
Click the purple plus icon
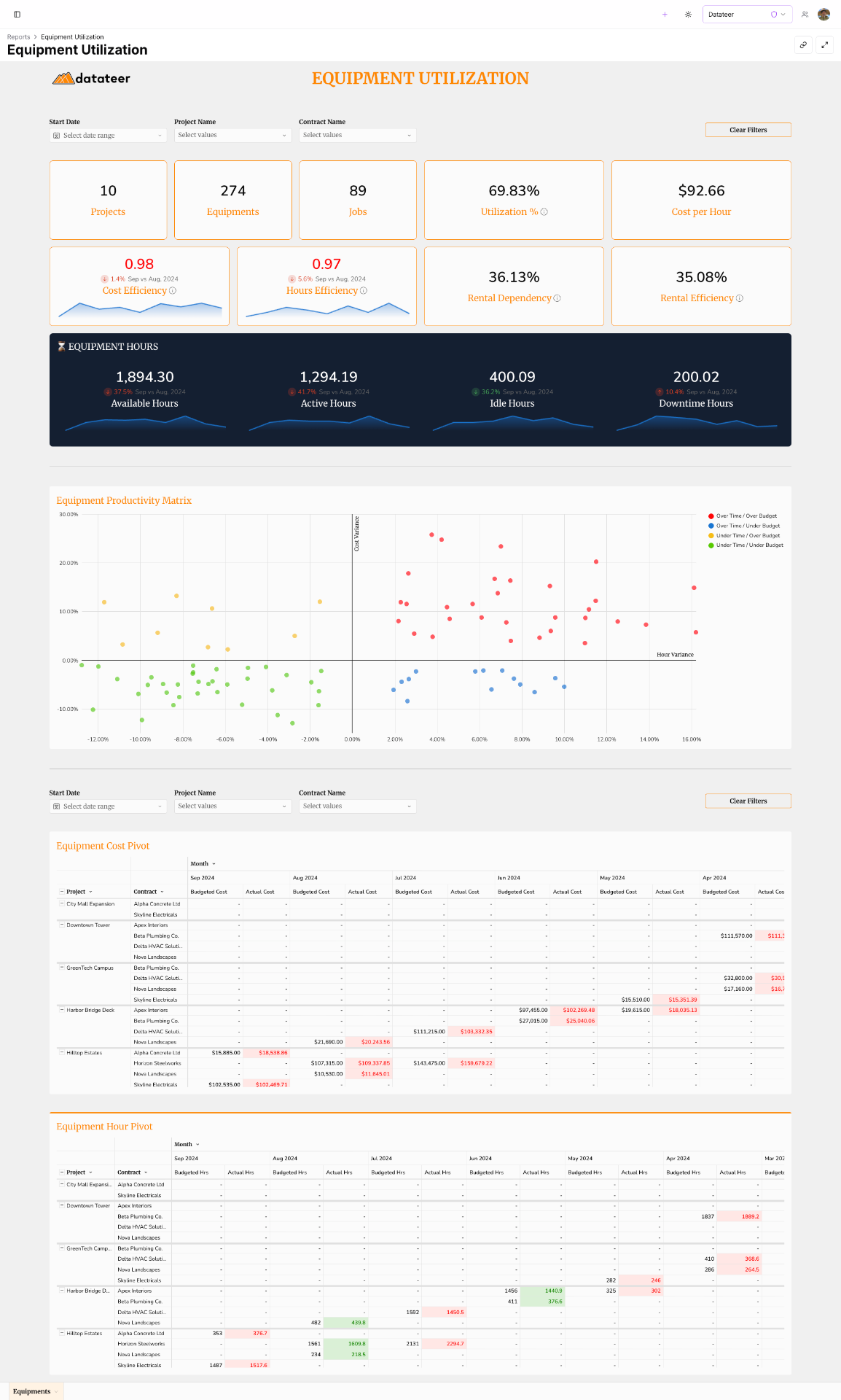tap(665, 15)
